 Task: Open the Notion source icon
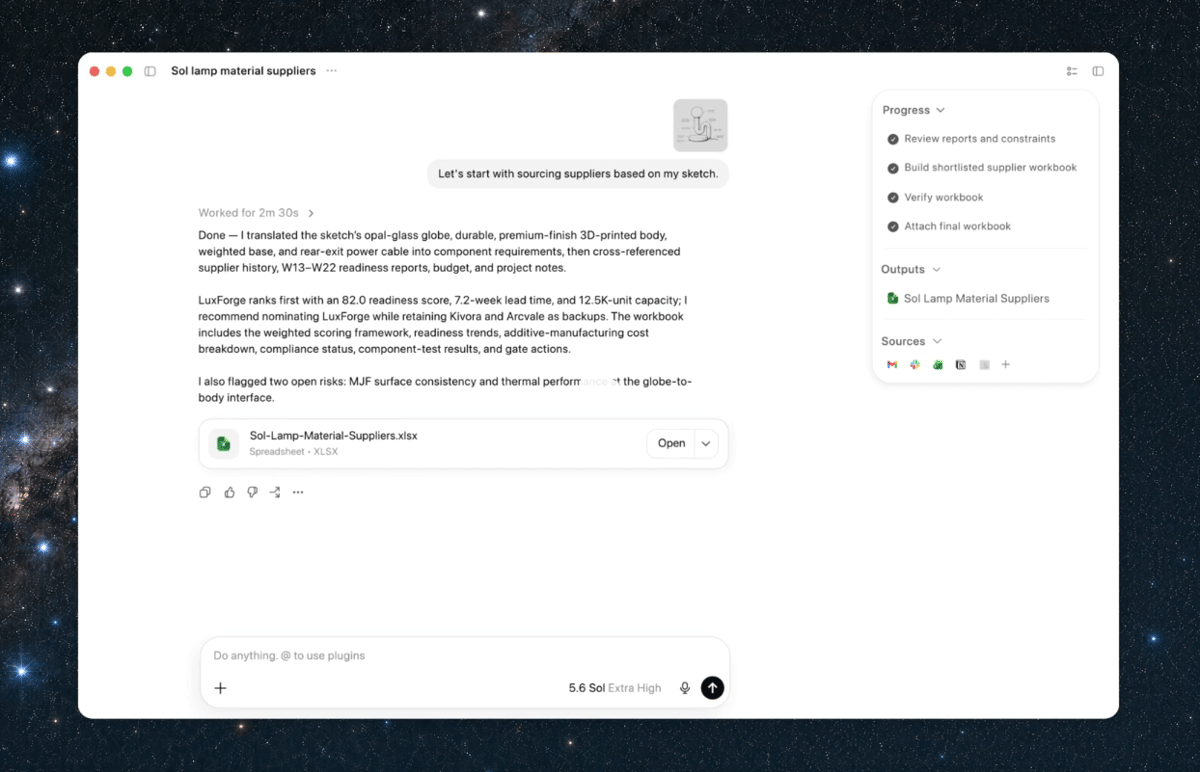[x=961, y=365]
